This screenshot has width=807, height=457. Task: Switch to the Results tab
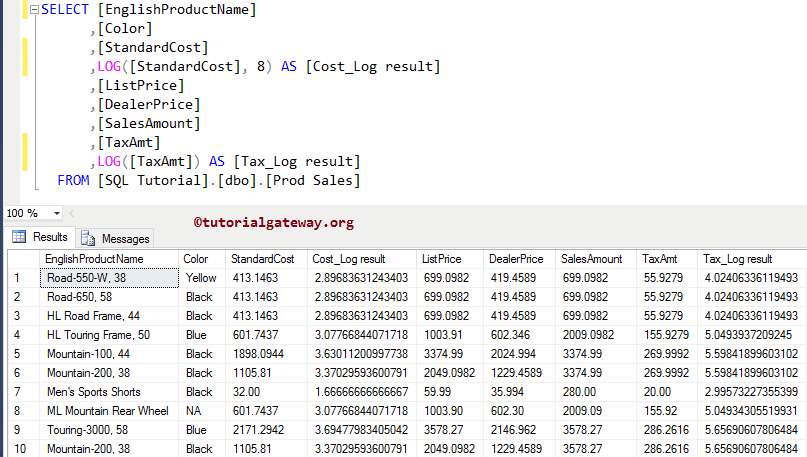pos(40,237)
